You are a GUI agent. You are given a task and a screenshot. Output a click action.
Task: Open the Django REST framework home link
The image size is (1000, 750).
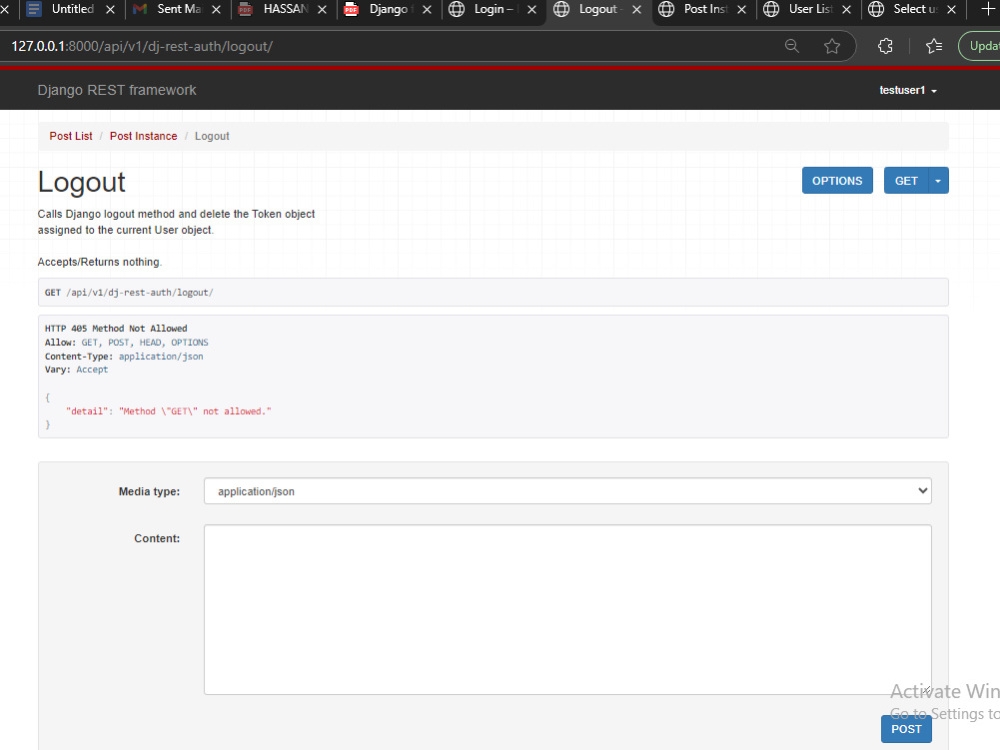pos(117,90)
